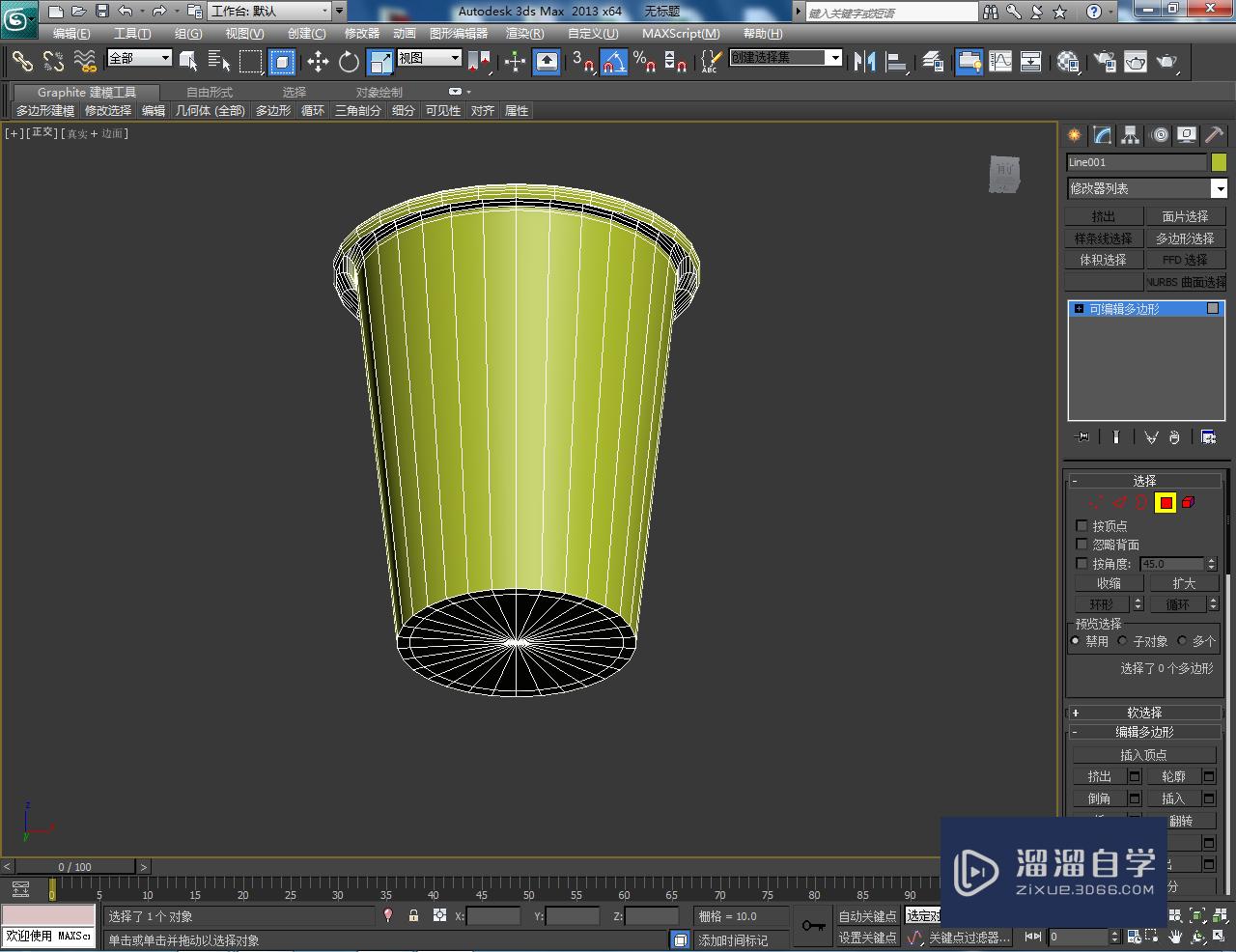Viewport: 1236px width, 952px height.
Task: Open Edit Named Selection Sets
Action: [x=710, y=62]
